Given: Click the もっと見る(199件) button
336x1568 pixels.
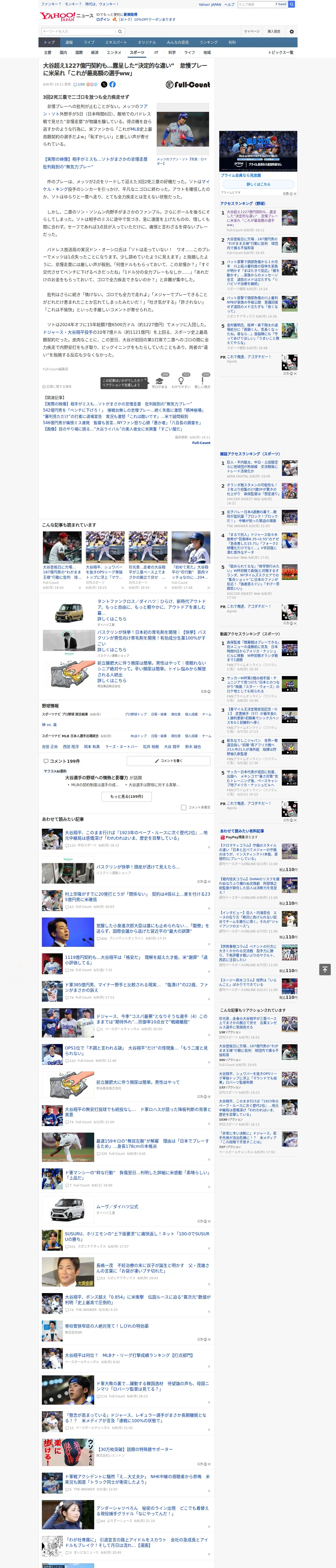Looking at the screenshot, I should (x=127, y=796).
